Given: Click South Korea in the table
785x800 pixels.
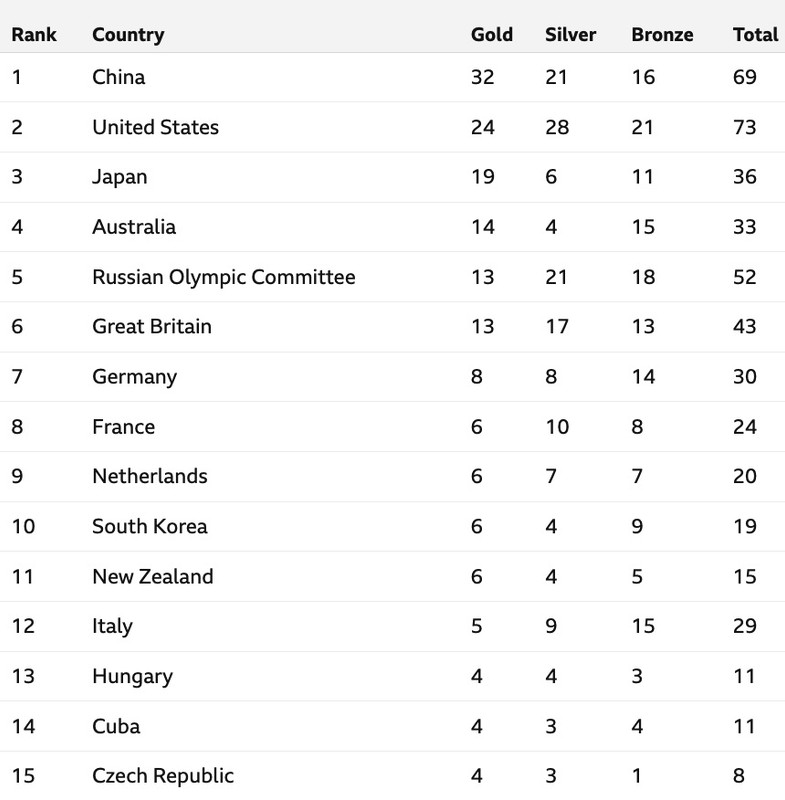Looking at the screenshot, I should click(149, 526).
